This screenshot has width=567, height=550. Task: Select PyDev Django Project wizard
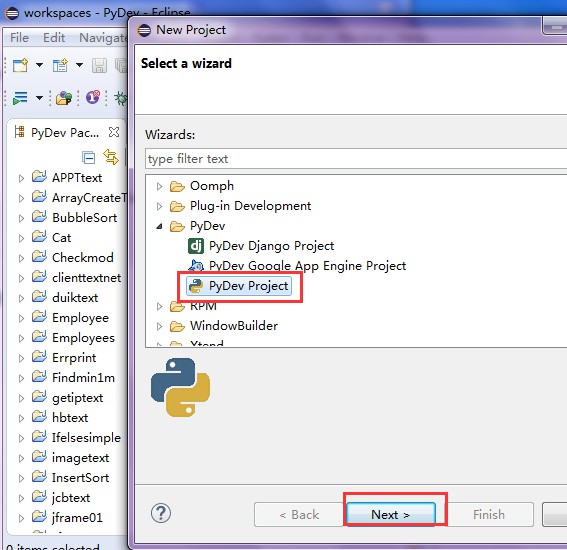point(271,246)
